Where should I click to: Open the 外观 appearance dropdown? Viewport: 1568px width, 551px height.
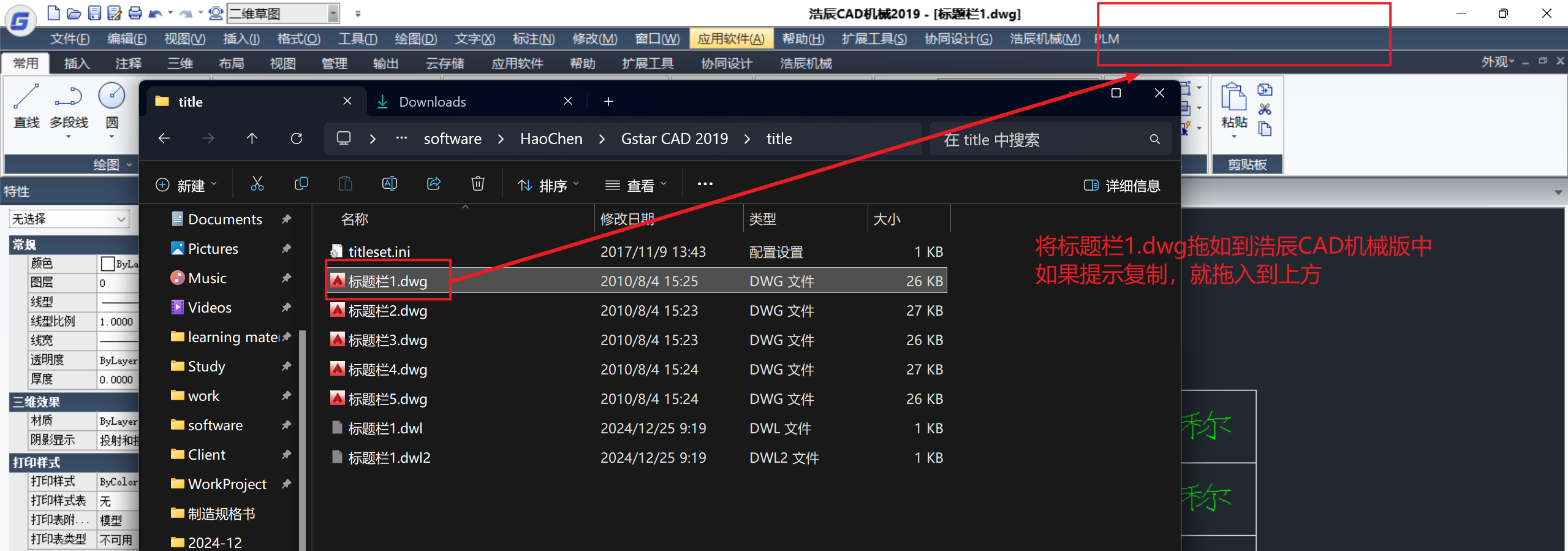click(1498, 61)
